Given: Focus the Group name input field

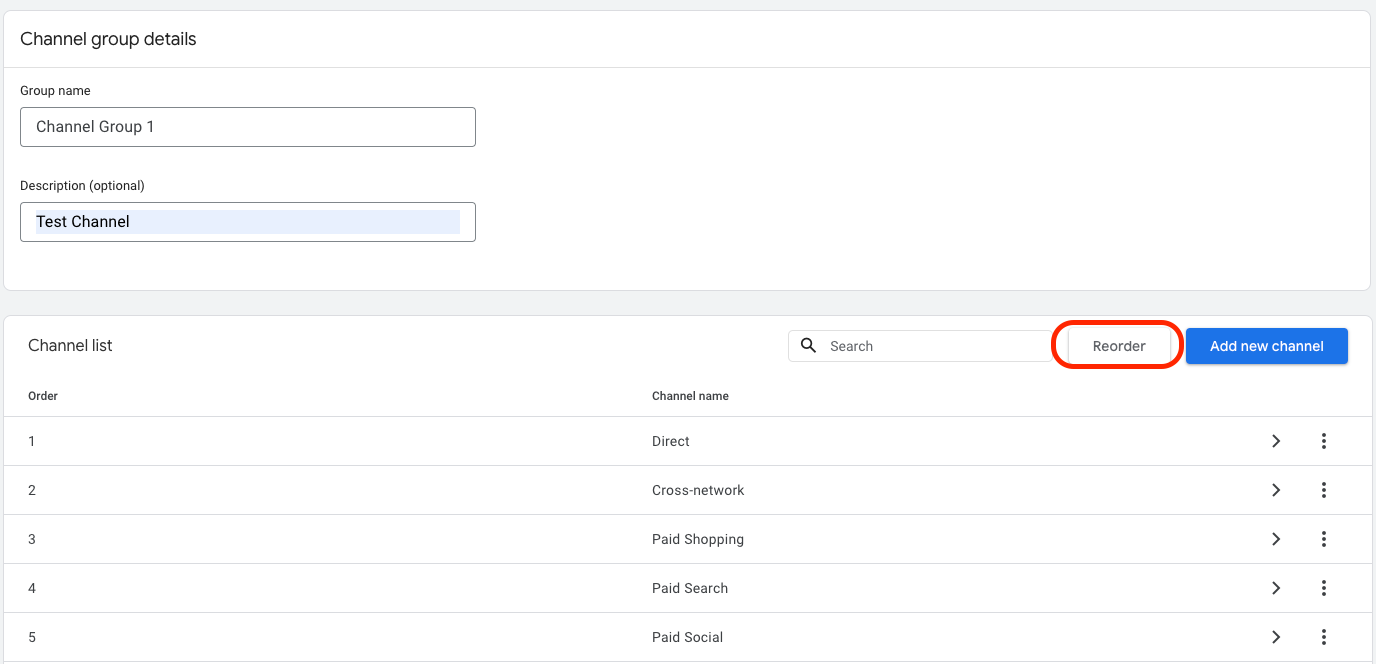Looking at the screenshot, I should (x=248, y=127).
